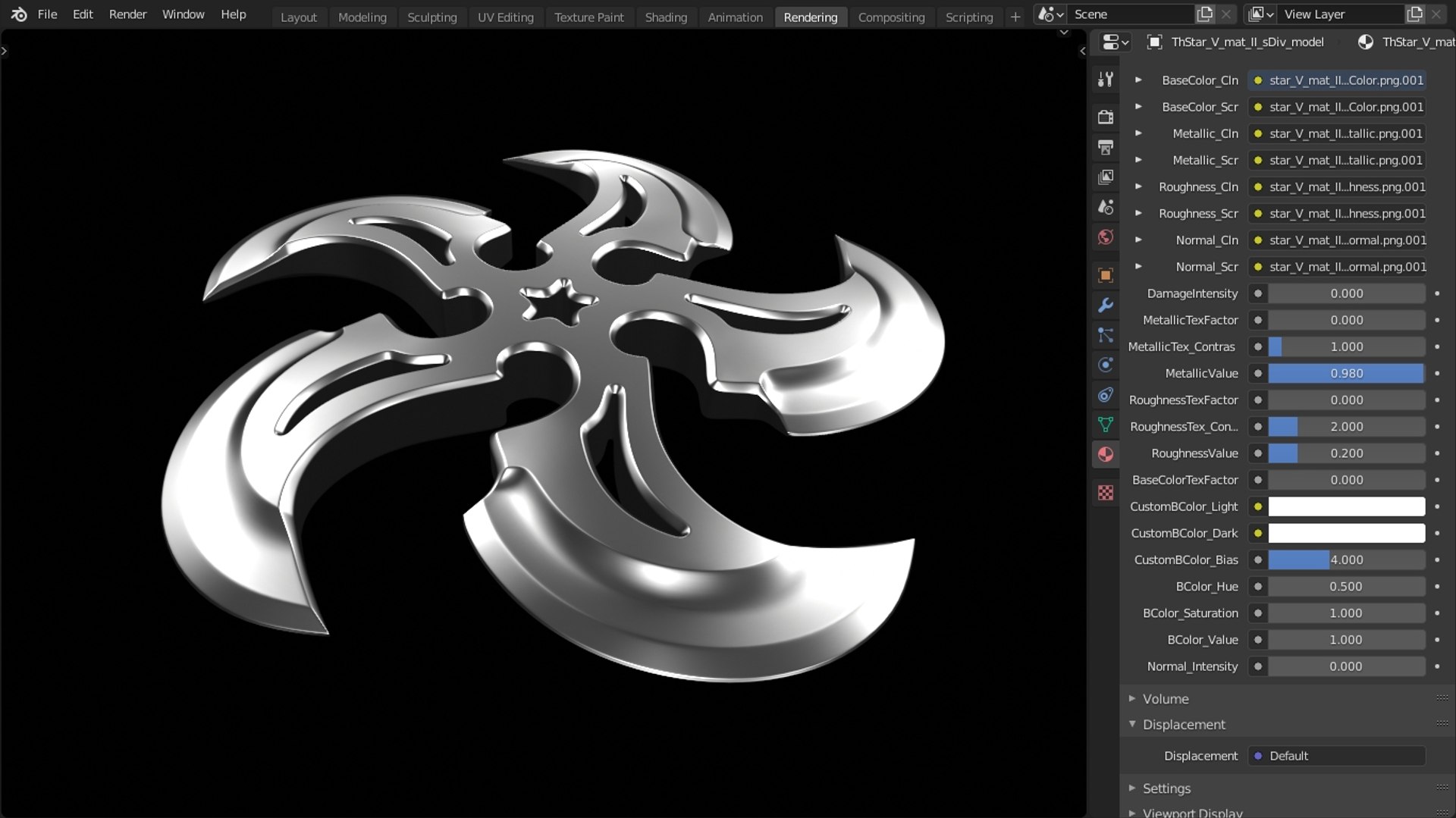The width and height of the screenshot is (1456, 818).
Task: Click the RoughnessTex_Con... slider
Action: (1347, 427)
